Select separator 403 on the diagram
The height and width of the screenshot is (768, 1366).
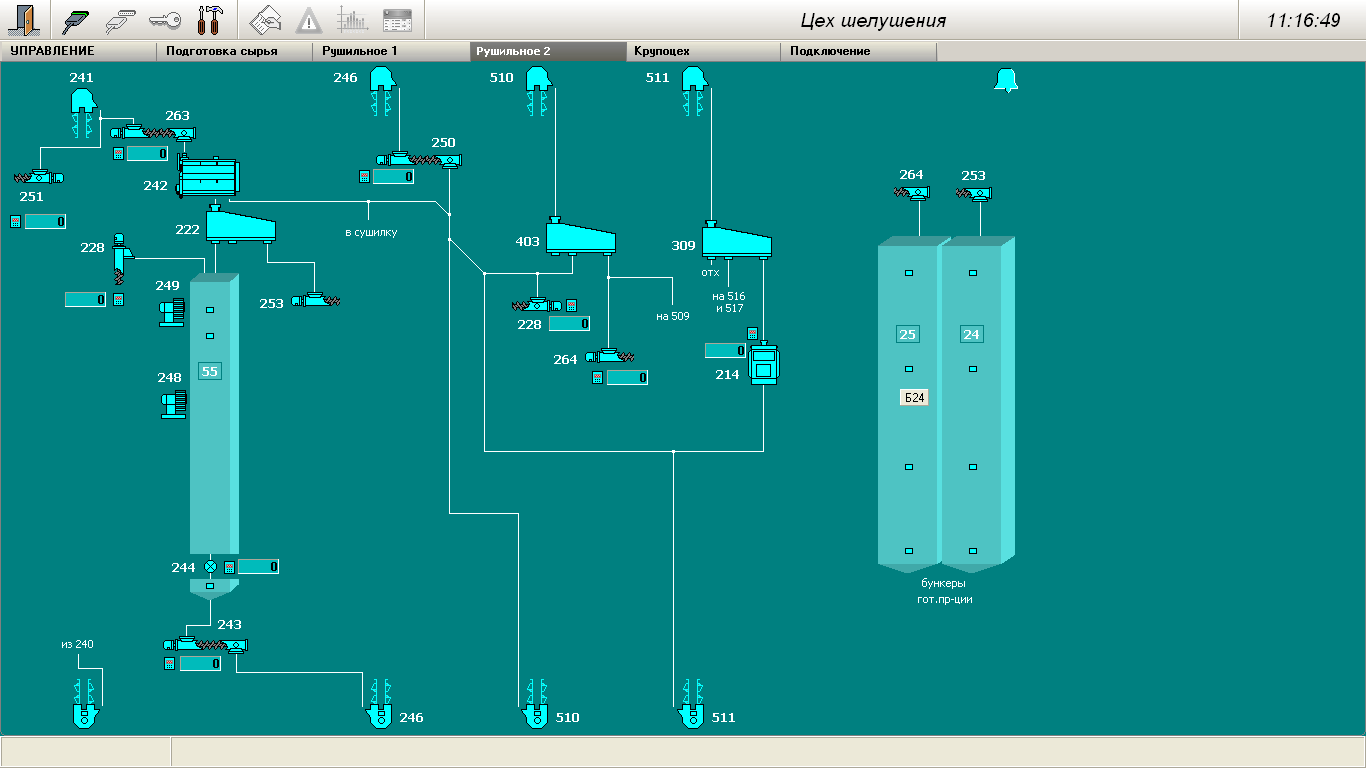(580, 238)
